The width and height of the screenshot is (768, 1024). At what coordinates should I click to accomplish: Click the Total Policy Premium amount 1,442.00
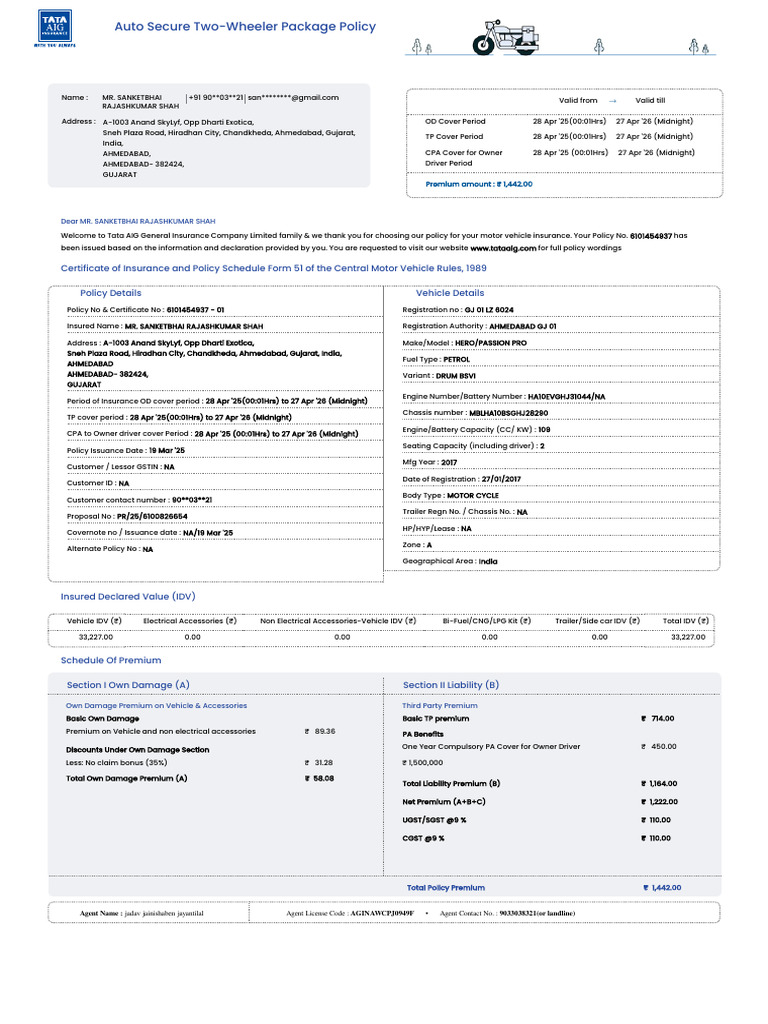[666, 888]
